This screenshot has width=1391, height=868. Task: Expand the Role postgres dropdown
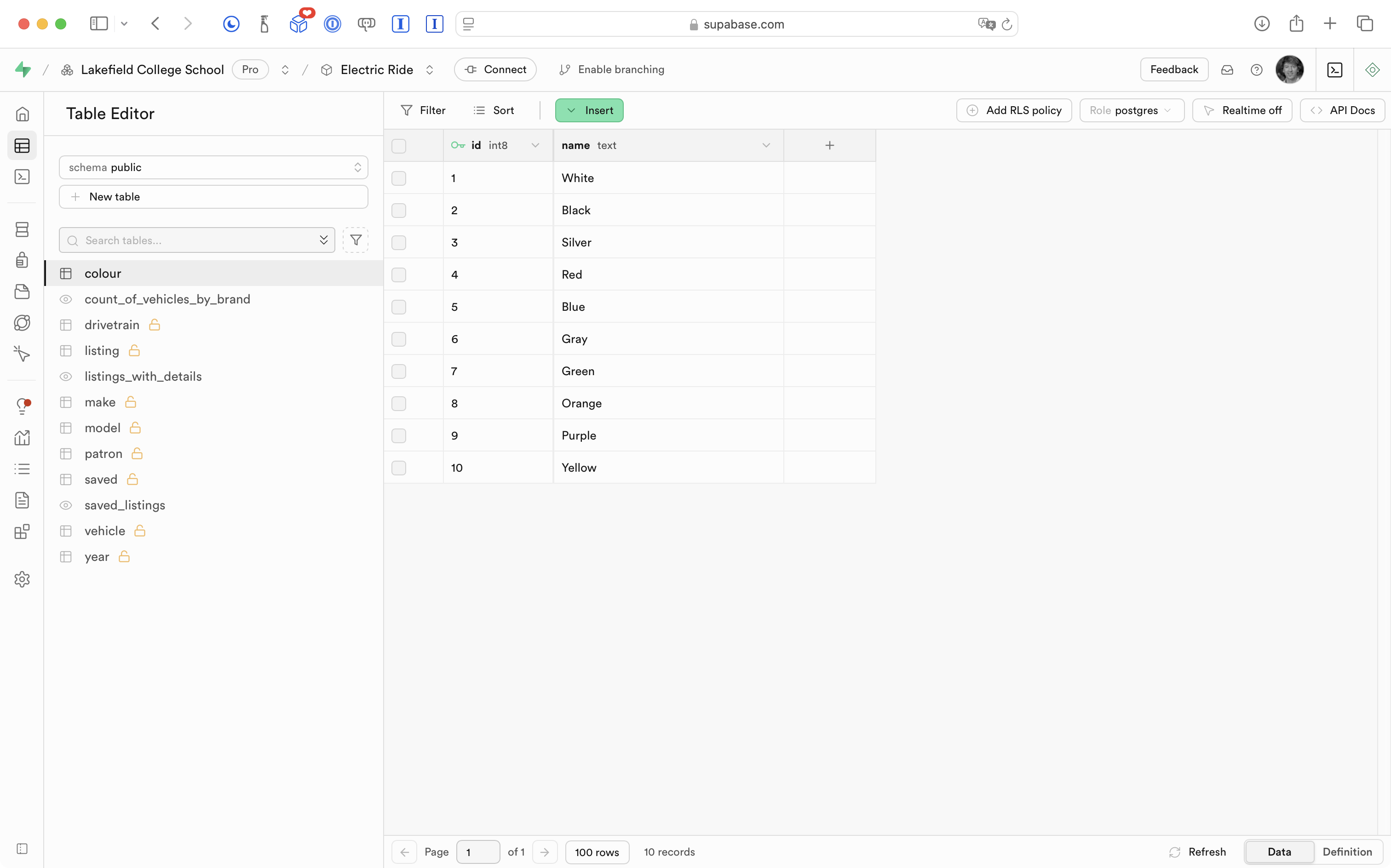[1131, 110]
